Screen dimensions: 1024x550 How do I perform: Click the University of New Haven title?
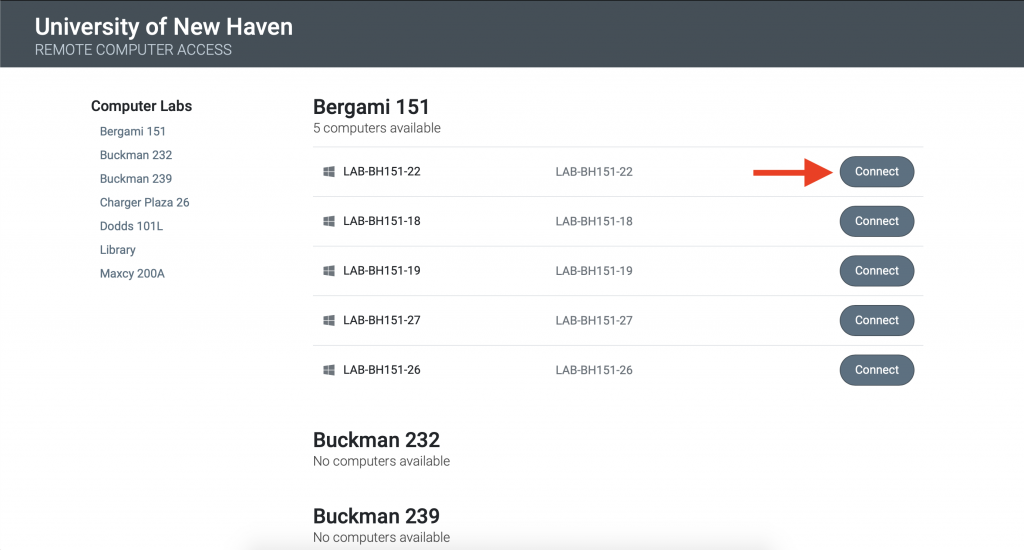pos(164,27)
